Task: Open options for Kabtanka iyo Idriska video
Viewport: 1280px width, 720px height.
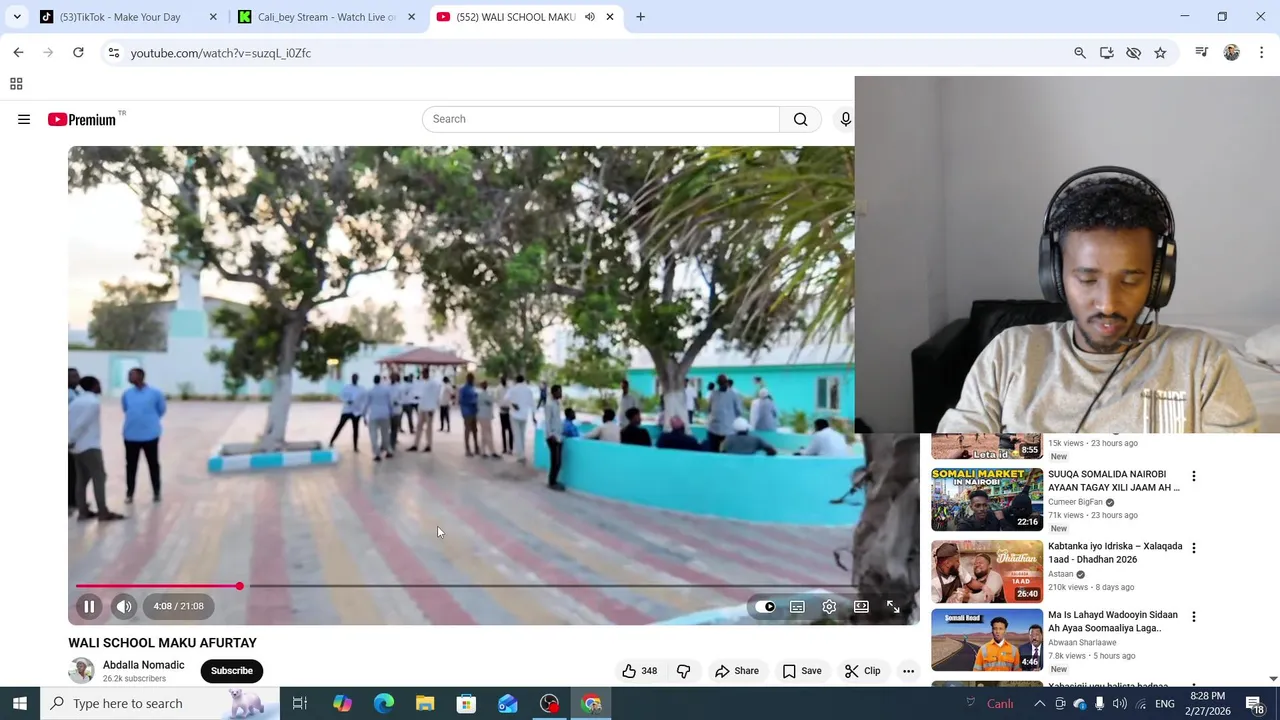Action: coord(1193,548)
